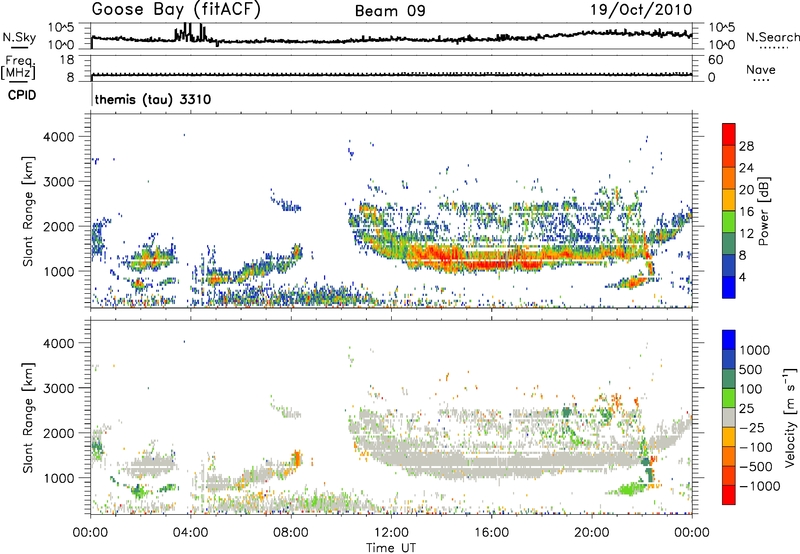Viewport: 800px width, 554px height.
Task: Click the '60' tick on Nave axis
Action: (x=715, y=60)
